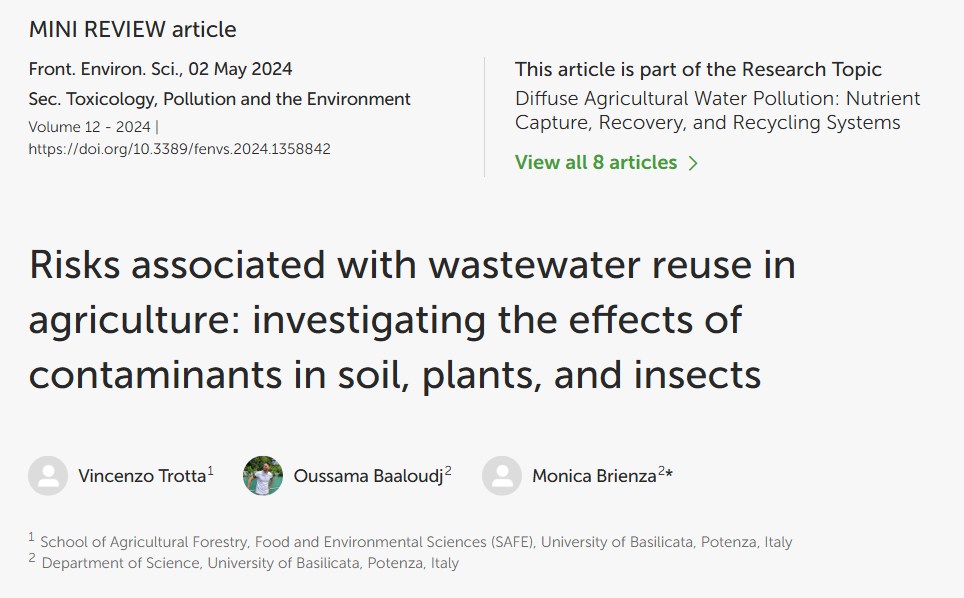
Task: Click the This article is part of the Research Topic heading
Action: click(x=698, y=69)
